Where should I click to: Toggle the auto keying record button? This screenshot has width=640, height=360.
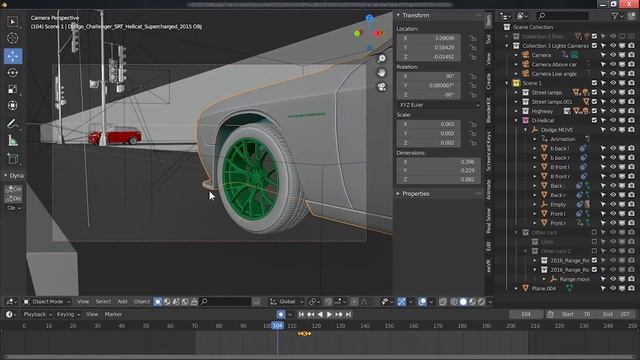coord(281,315)
